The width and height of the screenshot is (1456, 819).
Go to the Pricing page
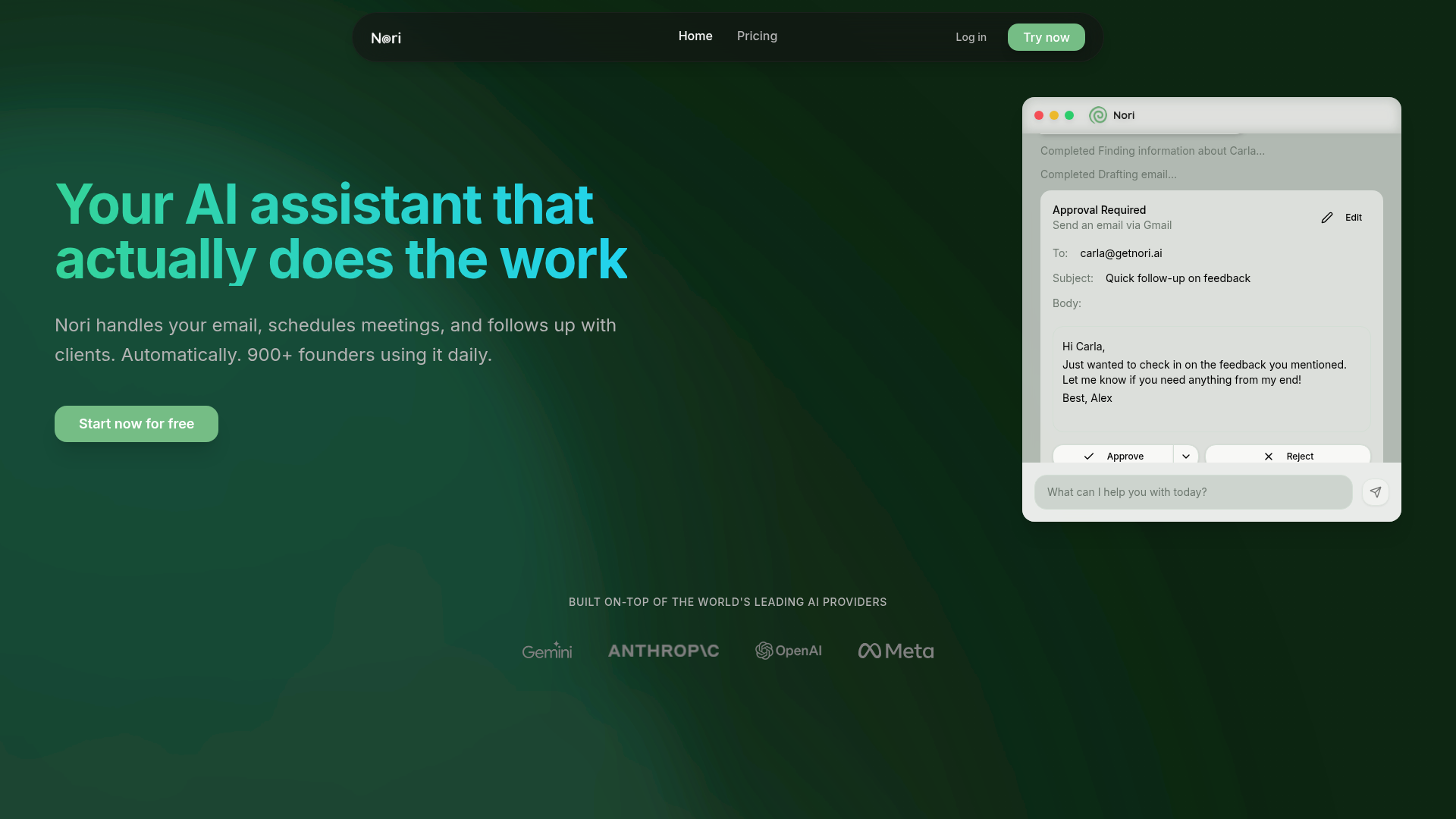(x=757, y=36)
